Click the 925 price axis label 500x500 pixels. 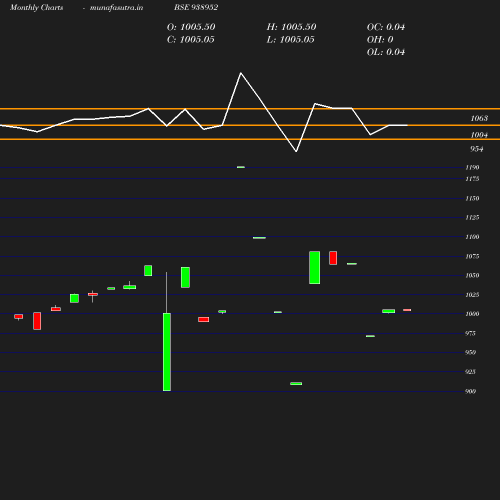(470, 371)
